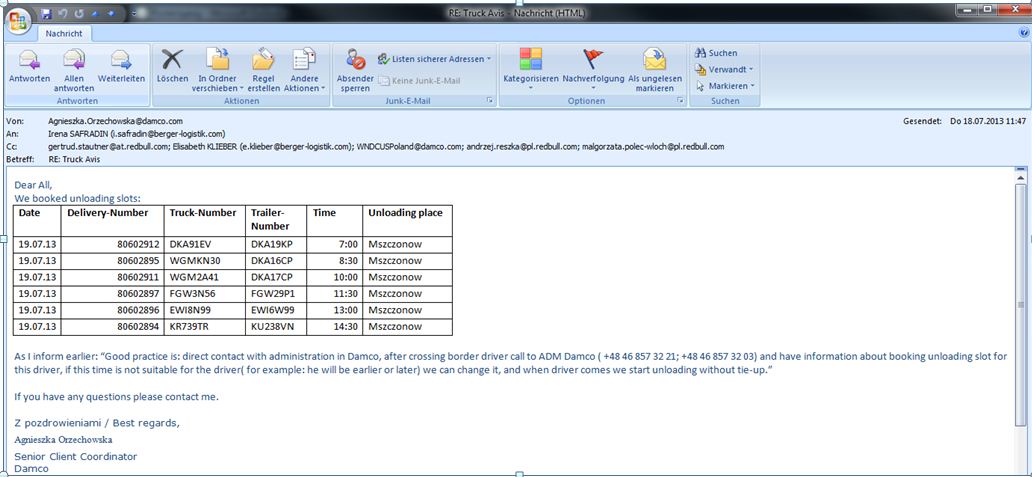Click the message body vertical scrollbar
Screen dimensions: 1032x477
tap(1021, 303)
